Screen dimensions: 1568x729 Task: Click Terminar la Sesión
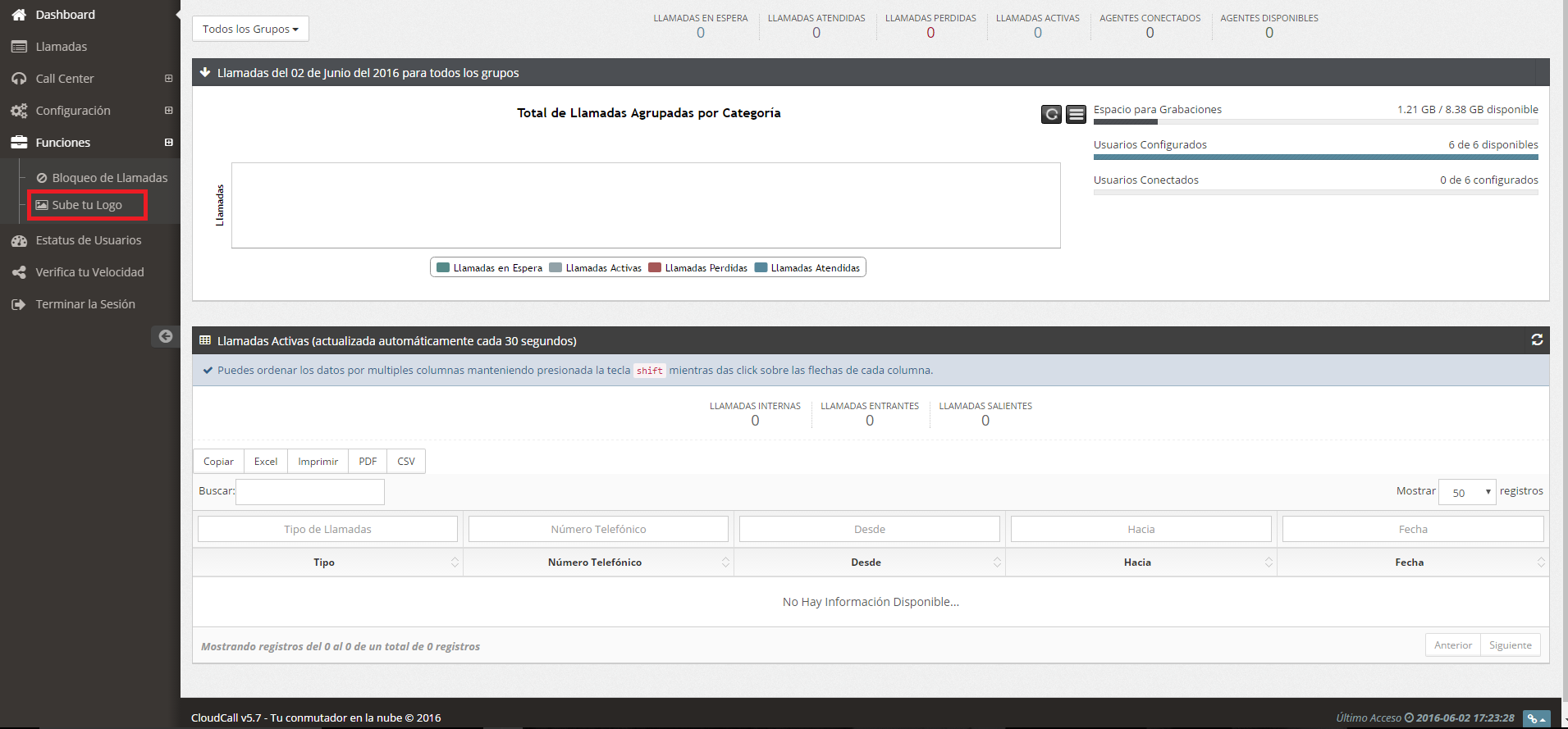85,304
